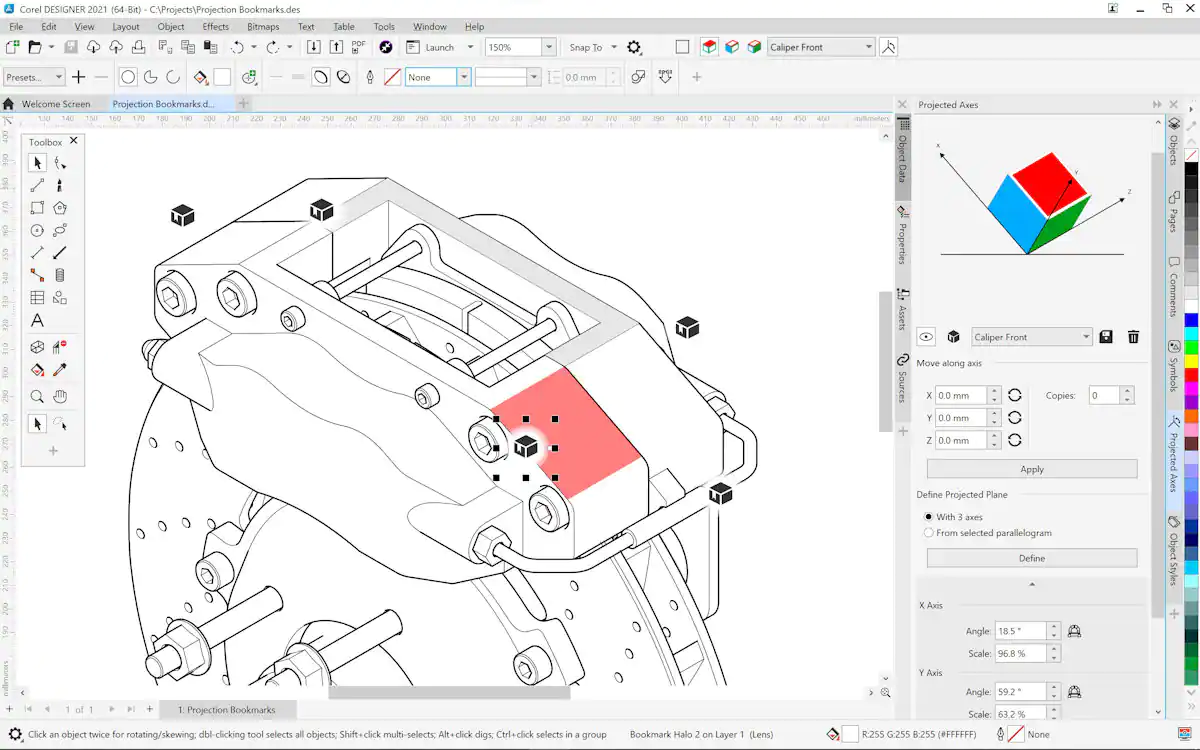This screenshot has height=750, width=1200.
Task: Select the 'With 3 axes' radio button
Action: click(x=930, y=516)
